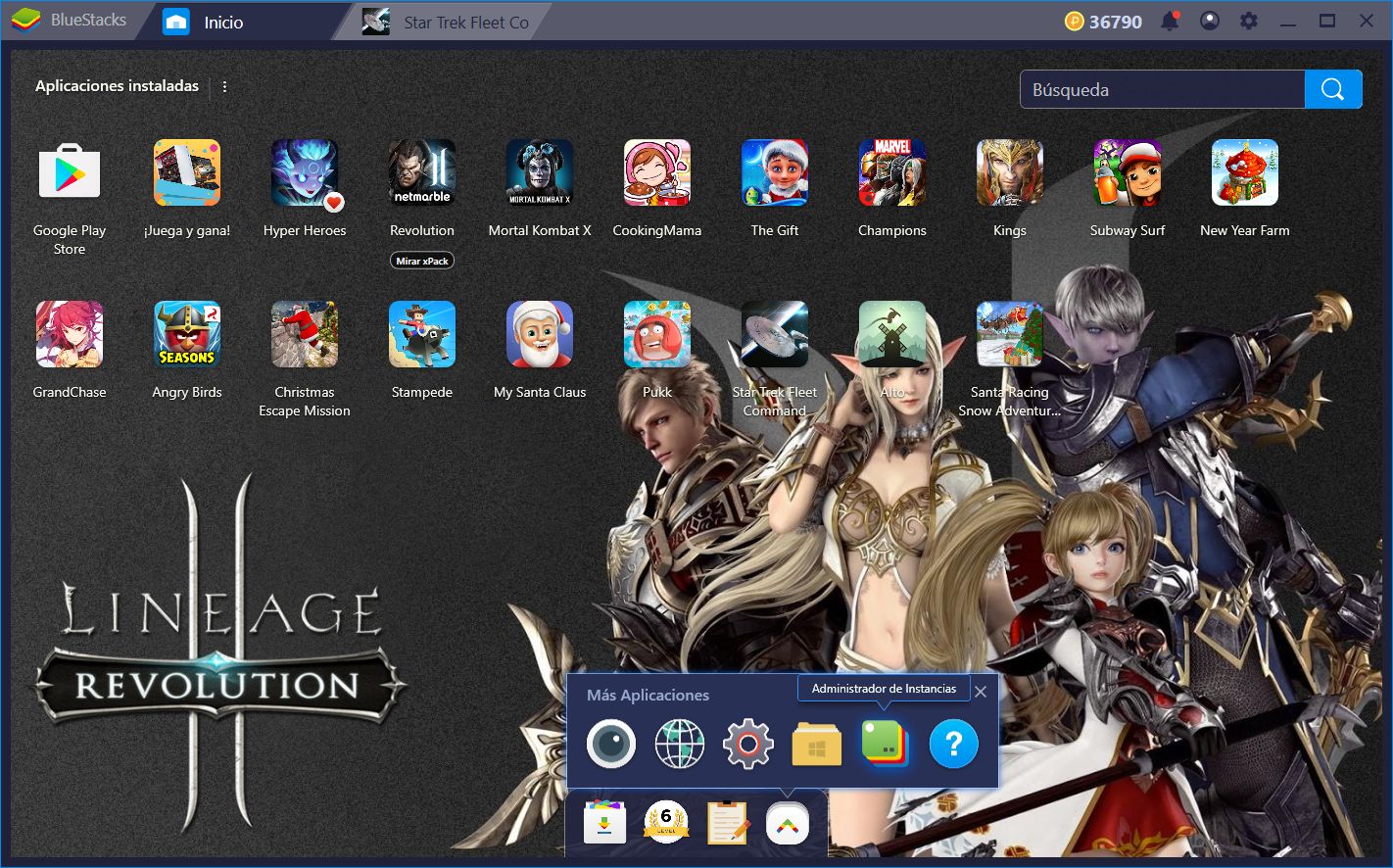Click the Mirar xPack button
The width and height of the screenshot is (1393, 868).
coord(422,261)
